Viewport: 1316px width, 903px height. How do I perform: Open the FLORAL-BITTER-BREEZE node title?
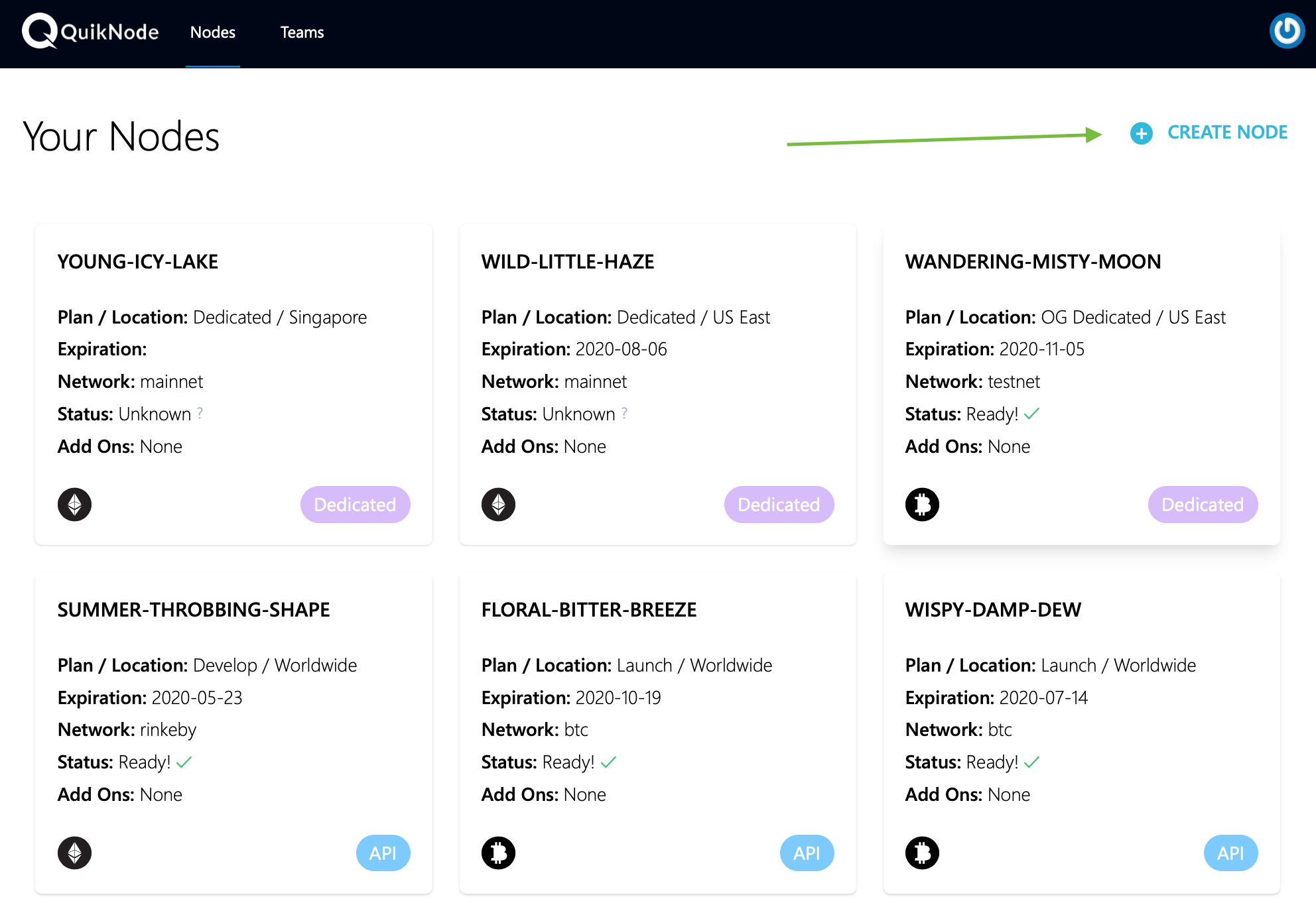pyautogui.click(x=588, y=609)
